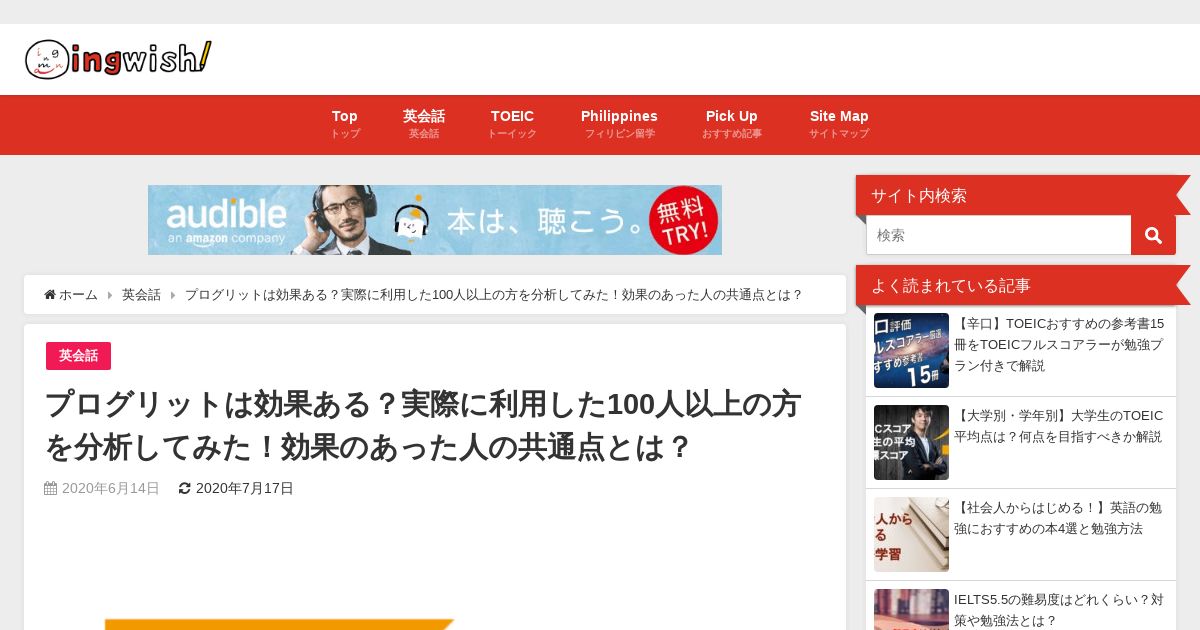Click the pink 英会話 category tag
Screen dimensions: 1200x630
click(x=78, y=356)
